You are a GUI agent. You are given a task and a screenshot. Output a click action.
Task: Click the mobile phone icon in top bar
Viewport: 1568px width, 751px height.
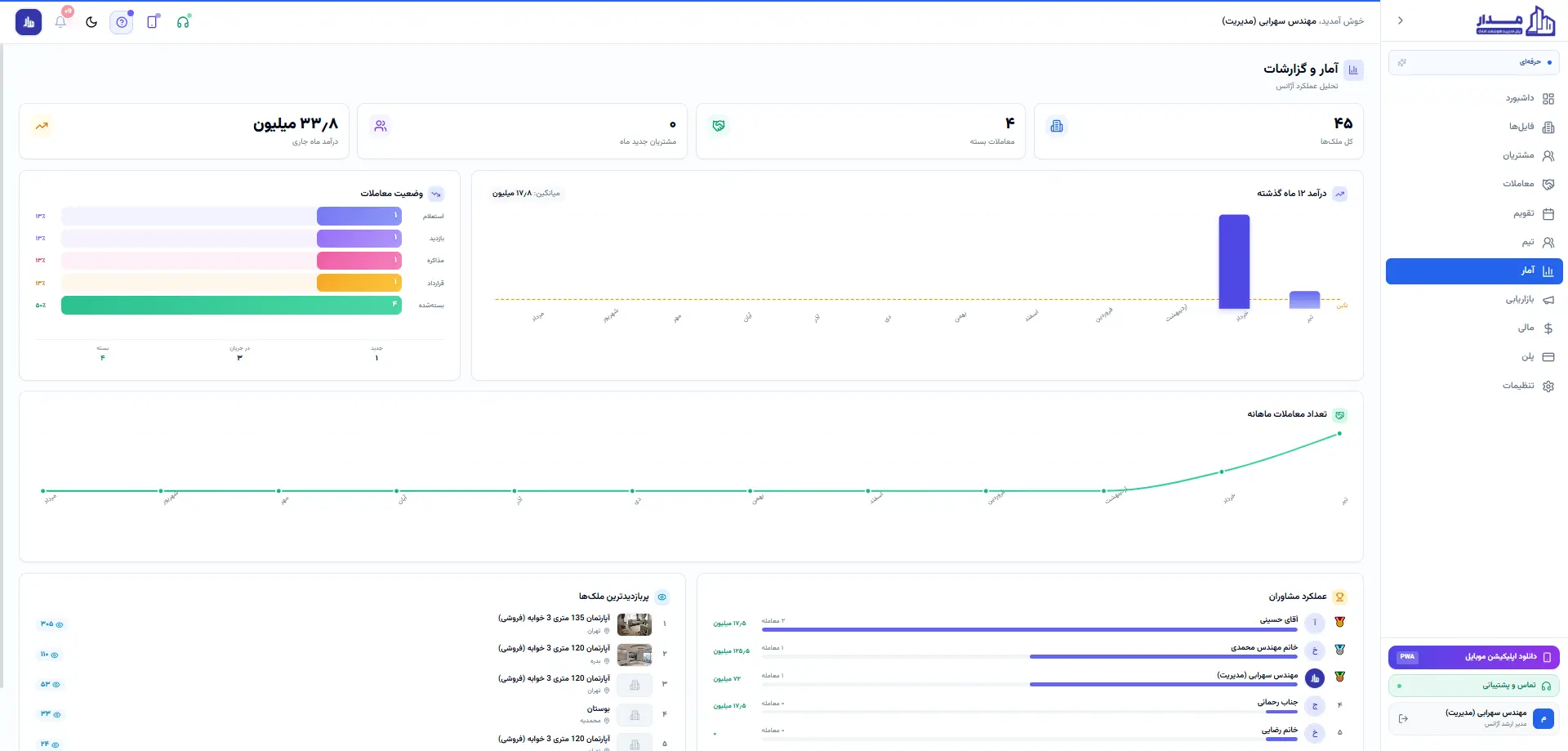[x=152, y=22]
